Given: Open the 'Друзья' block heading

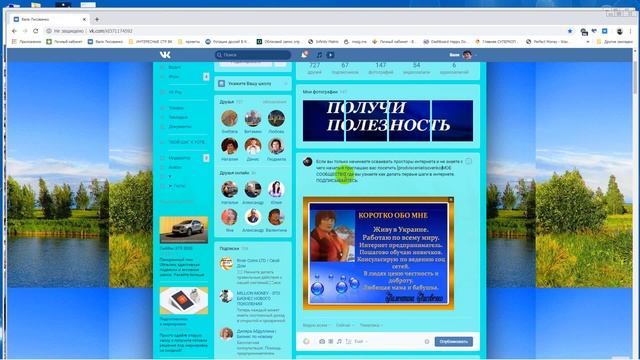Looking at the screenshot, I should point(227,102).
